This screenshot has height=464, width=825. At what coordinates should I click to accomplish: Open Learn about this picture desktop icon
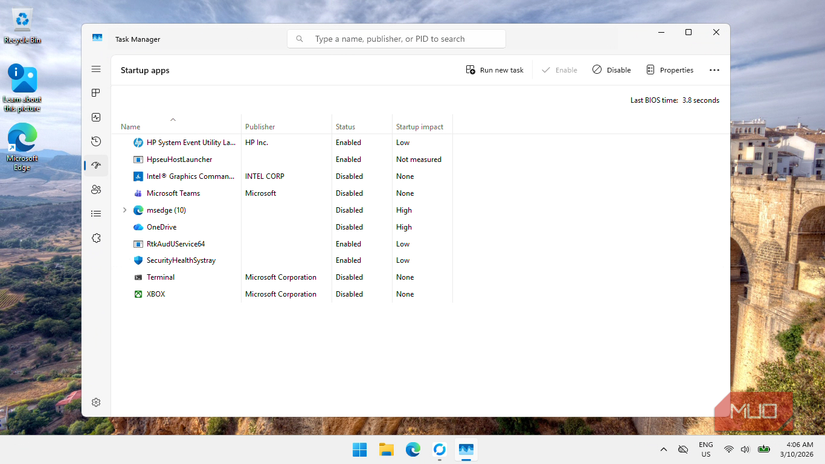tap(22, 88)
